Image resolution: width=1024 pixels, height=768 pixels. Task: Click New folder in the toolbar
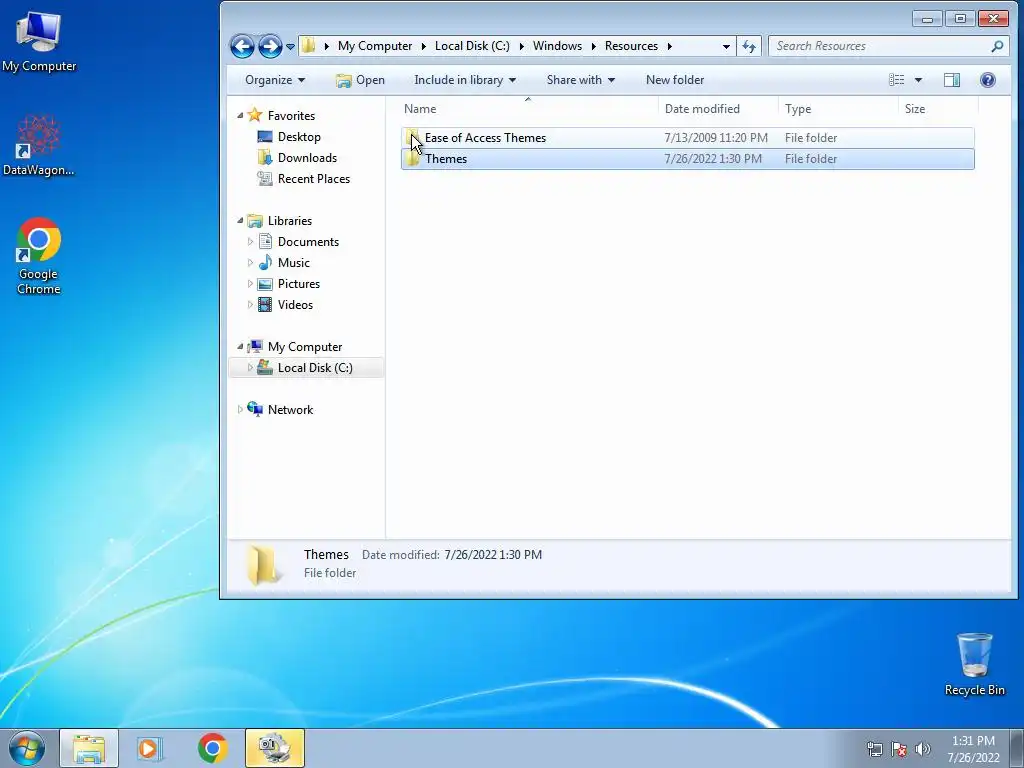[675, 80]
